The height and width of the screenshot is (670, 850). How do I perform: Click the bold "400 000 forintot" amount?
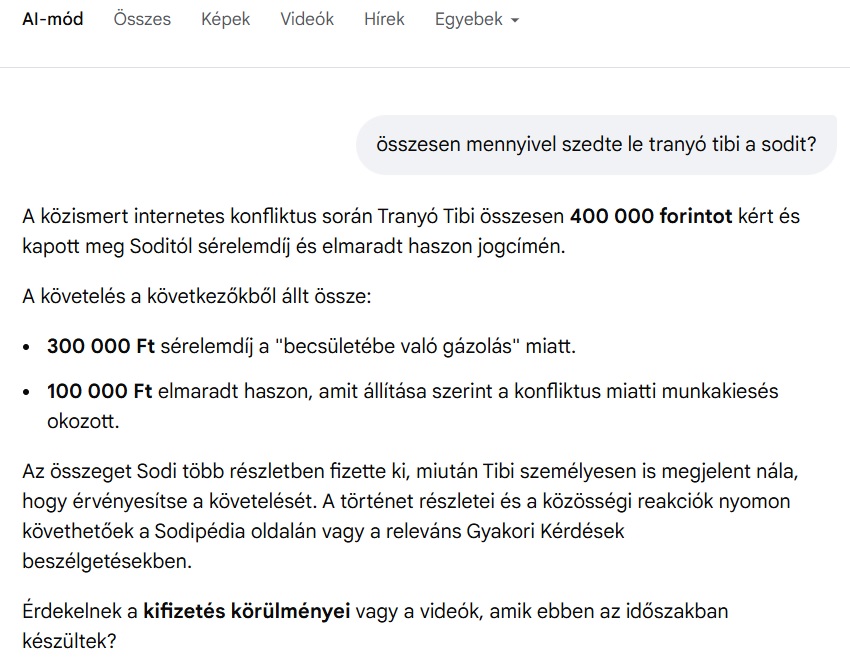651,216
